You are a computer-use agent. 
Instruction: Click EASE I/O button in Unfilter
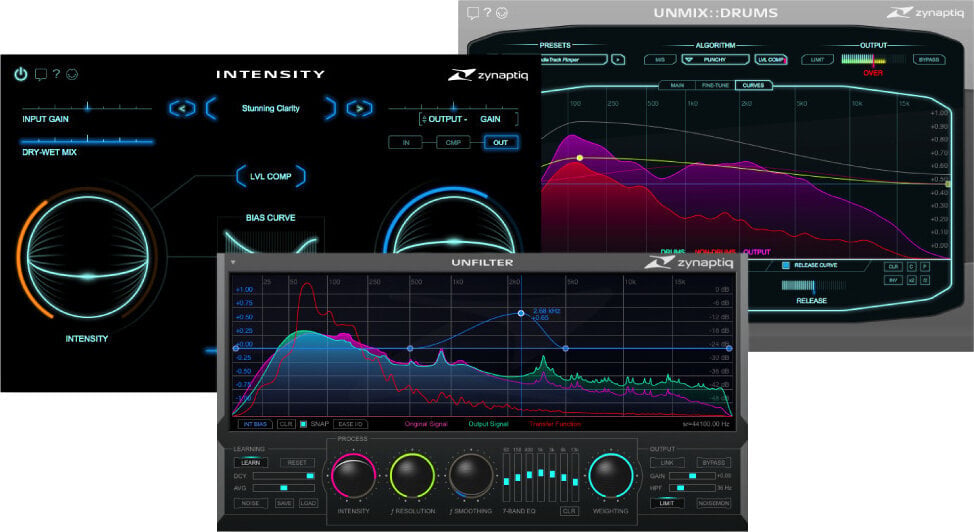350,424
